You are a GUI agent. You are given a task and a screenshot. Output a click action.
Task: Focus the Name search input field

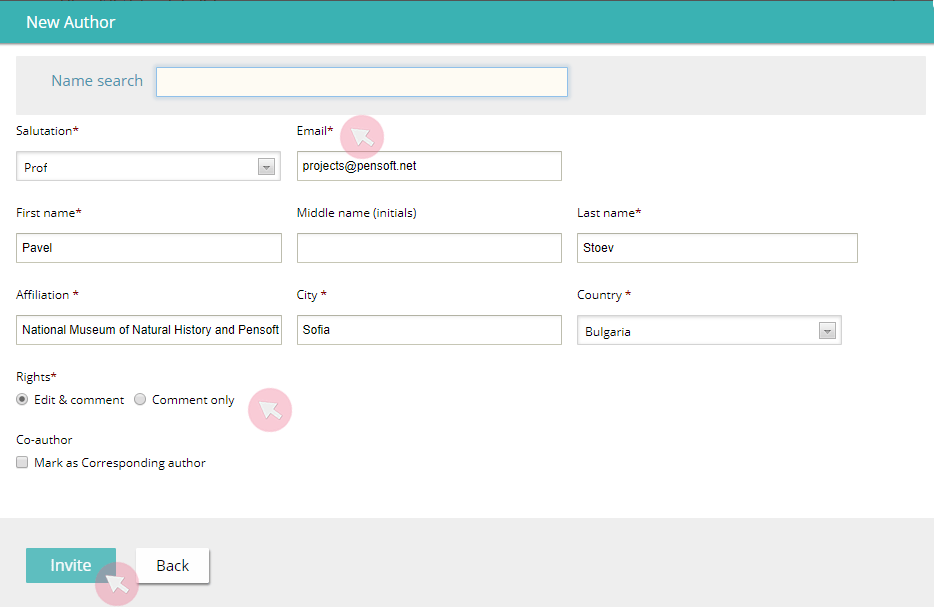(x=362, y=82)
